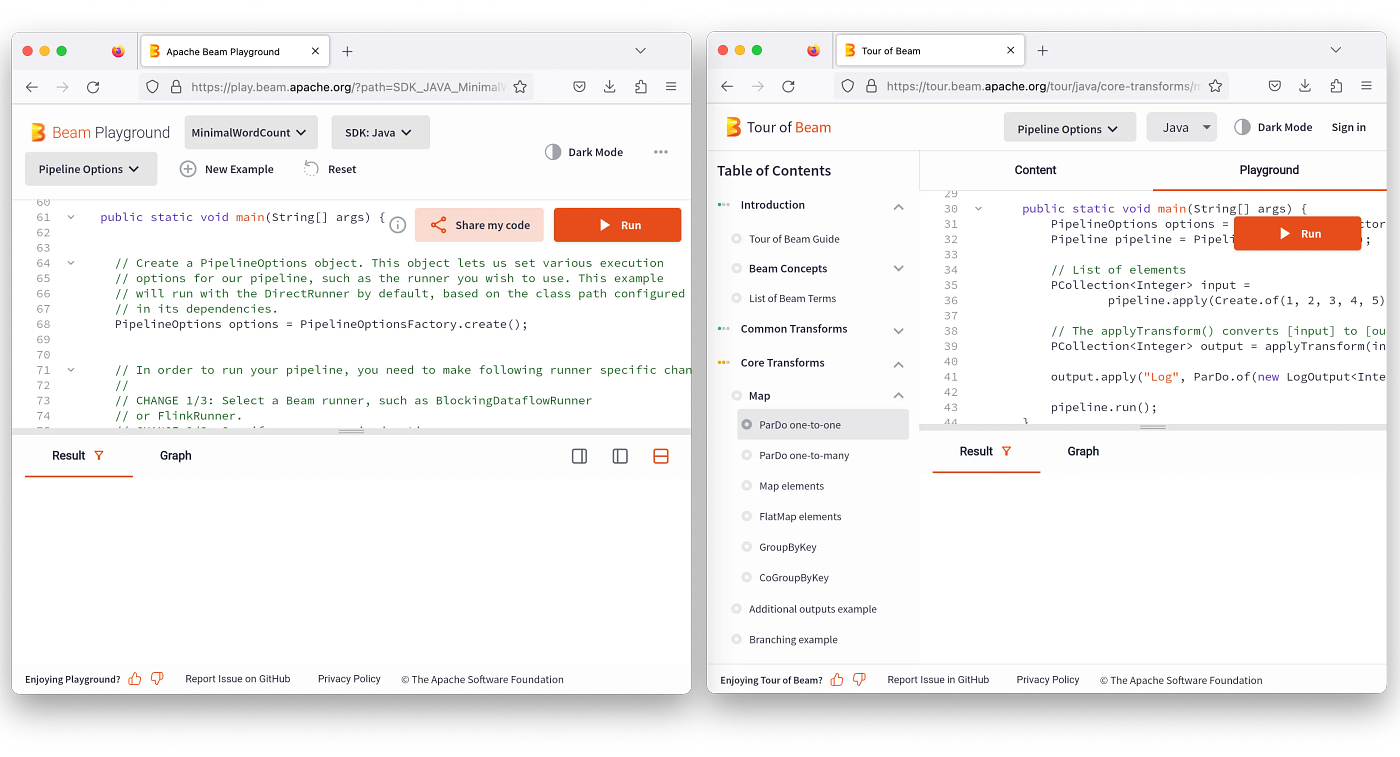
Task: Open downloads in Playground browser window
Action: 610,87
